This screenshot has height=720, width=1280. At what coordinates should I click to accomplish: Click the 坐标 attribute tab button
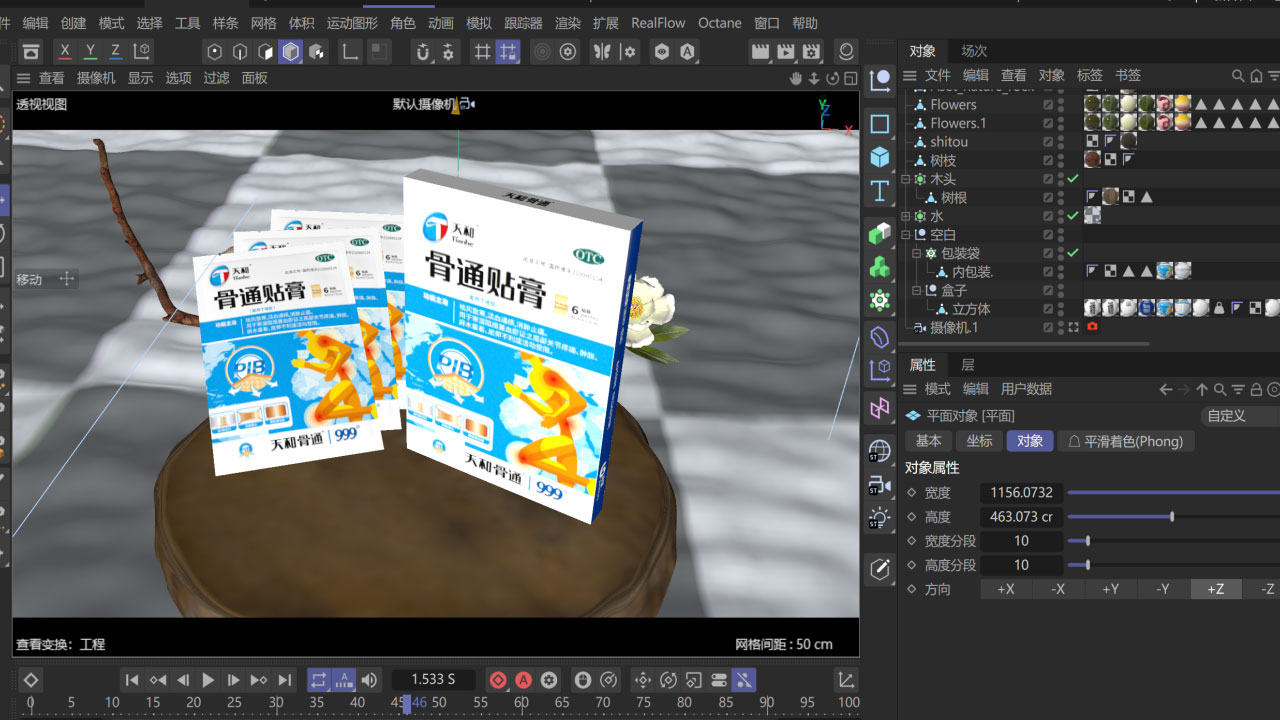tap(979, 441)
